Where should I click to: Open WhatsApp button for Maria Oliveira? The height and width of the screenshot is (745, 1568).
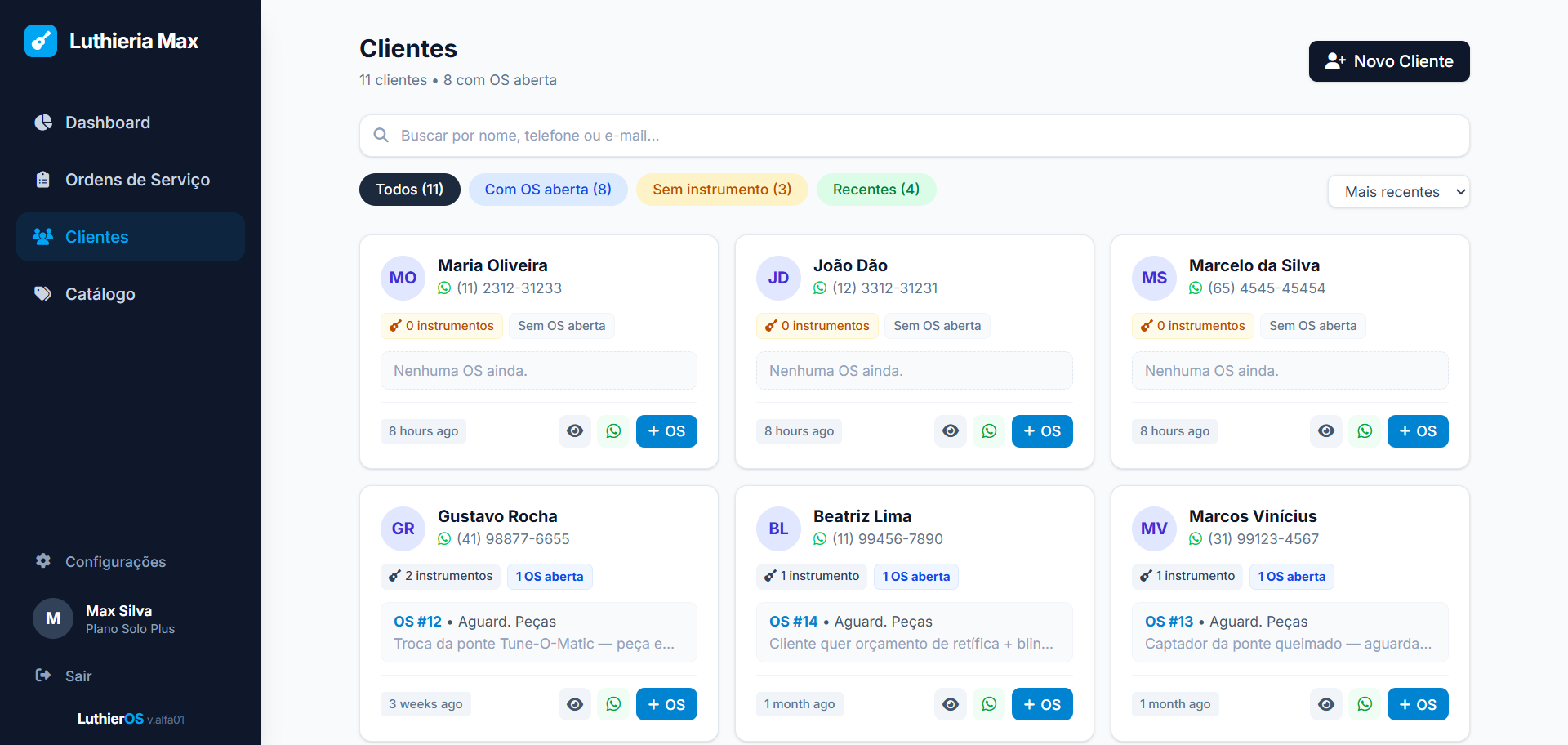tap(613, 431)
